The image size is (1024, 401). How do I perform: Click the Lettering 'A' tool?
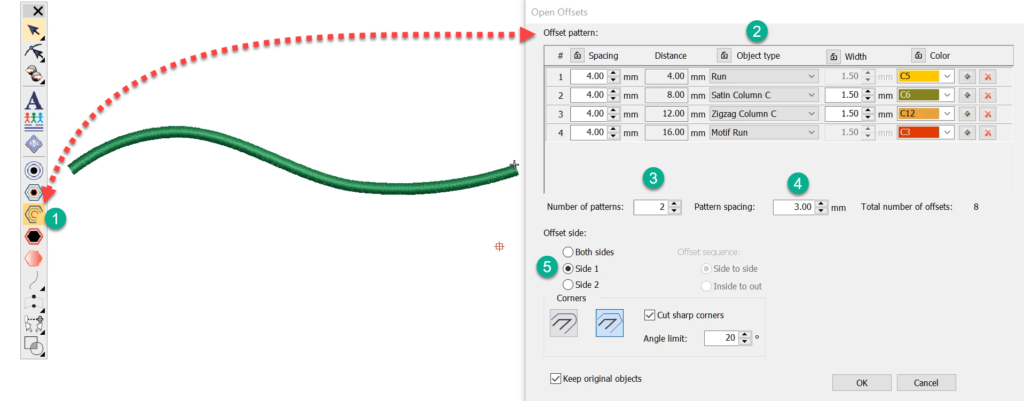pyautogui.click(x=34, y=100)
